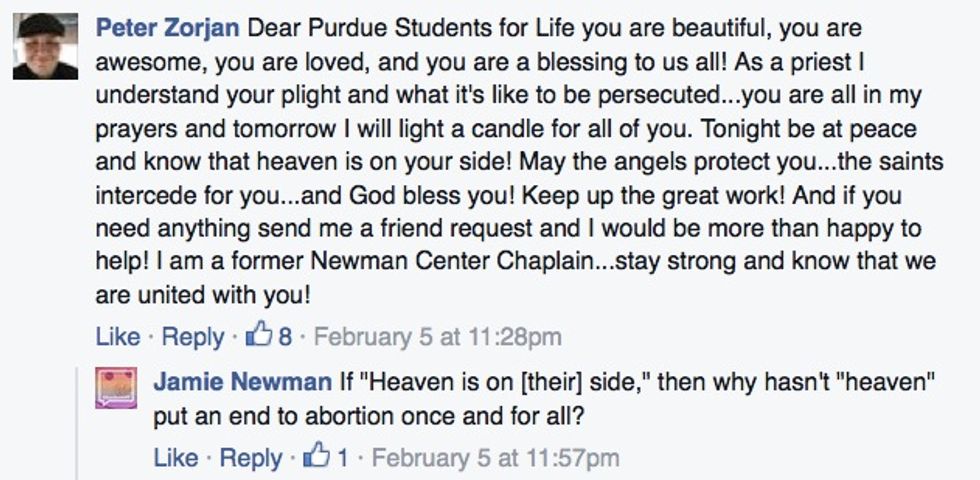Reply to Jamie Newman's comment
The width and height of the screenshot is (980, 480).
pyautogui.click(x=250, y=458)
